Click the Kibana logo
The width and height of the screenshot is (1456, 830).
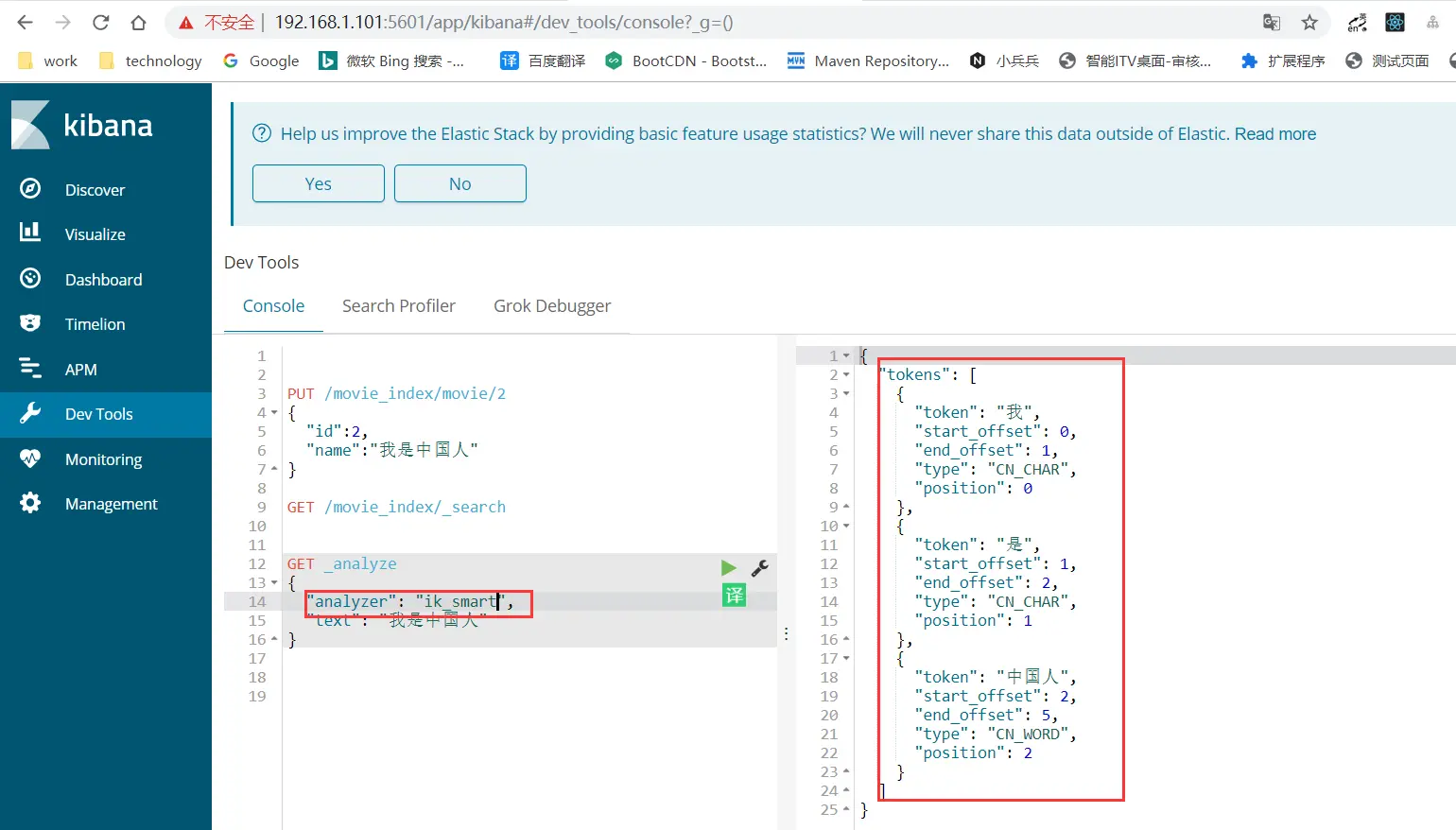(x=82, y=125)
